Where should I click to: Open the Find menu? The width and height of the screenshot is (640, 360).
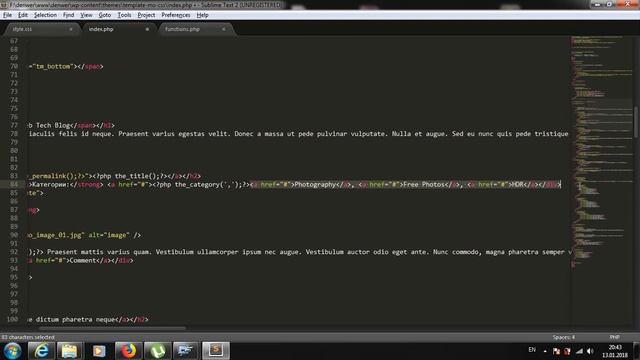coord(69,15)
